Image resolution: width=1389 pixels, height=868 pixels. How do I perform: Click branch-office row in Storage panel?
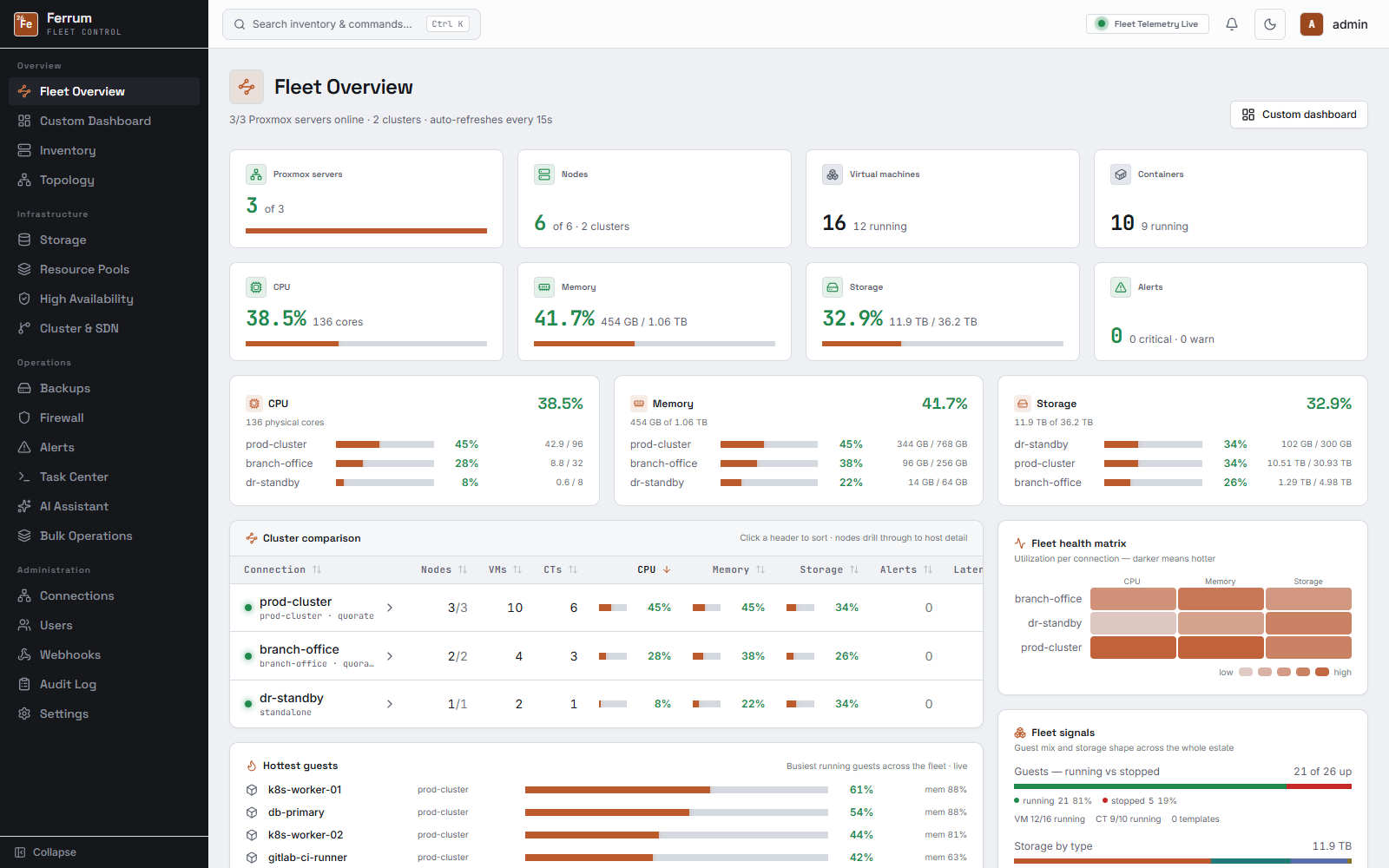1182,483
